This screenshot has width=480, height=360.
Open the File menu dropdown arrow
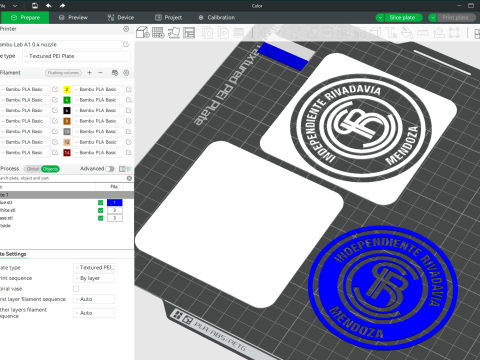[x=15, y=6]
